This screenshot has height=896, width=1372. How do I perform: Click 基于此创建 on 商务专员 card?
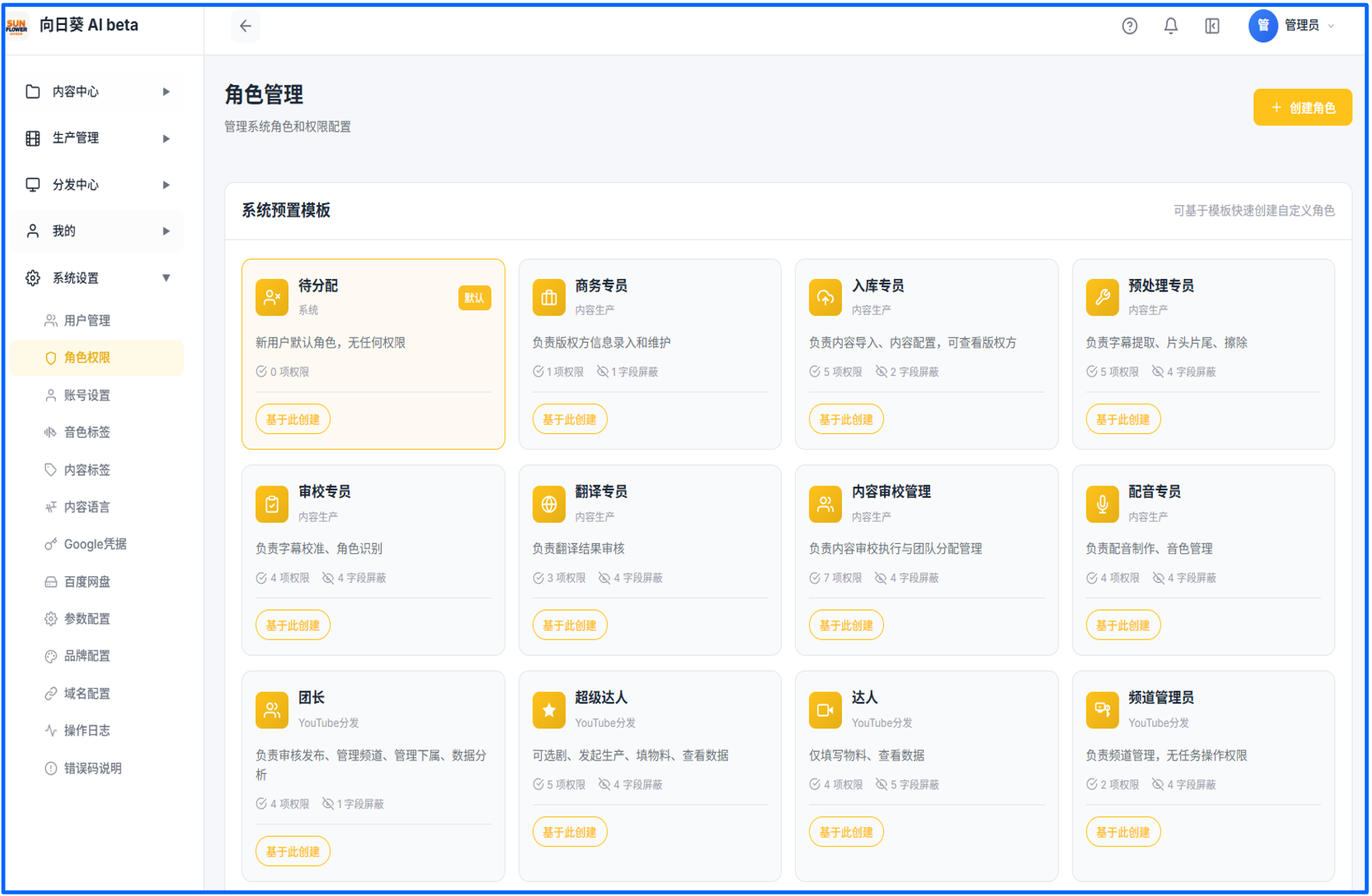569,419
